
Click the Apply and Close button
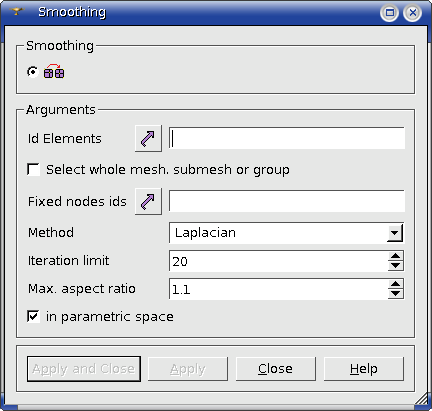[x=84, y=369]
